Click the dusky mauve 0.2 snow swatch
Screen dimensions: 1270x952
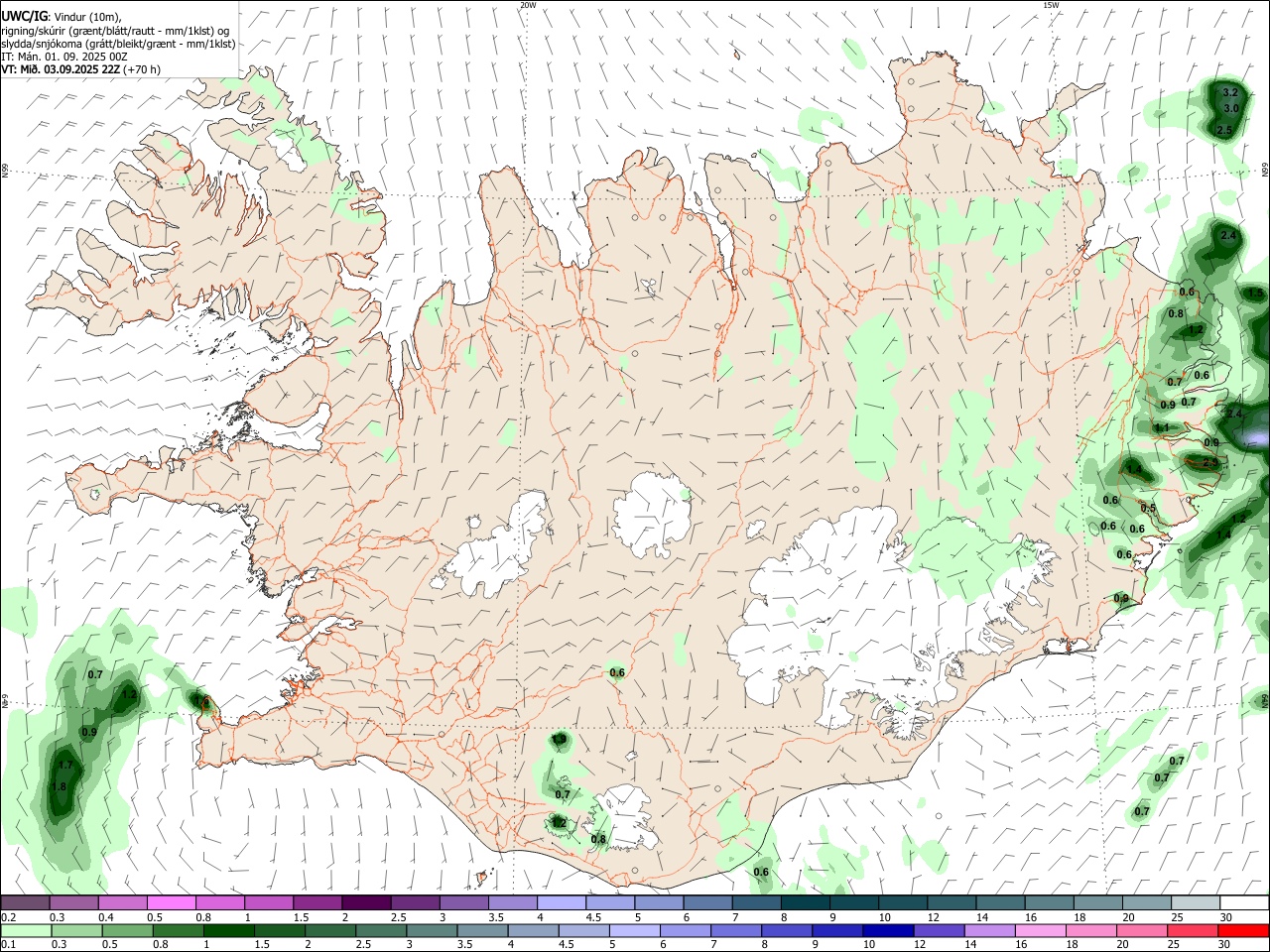click(x=26, y=902)
